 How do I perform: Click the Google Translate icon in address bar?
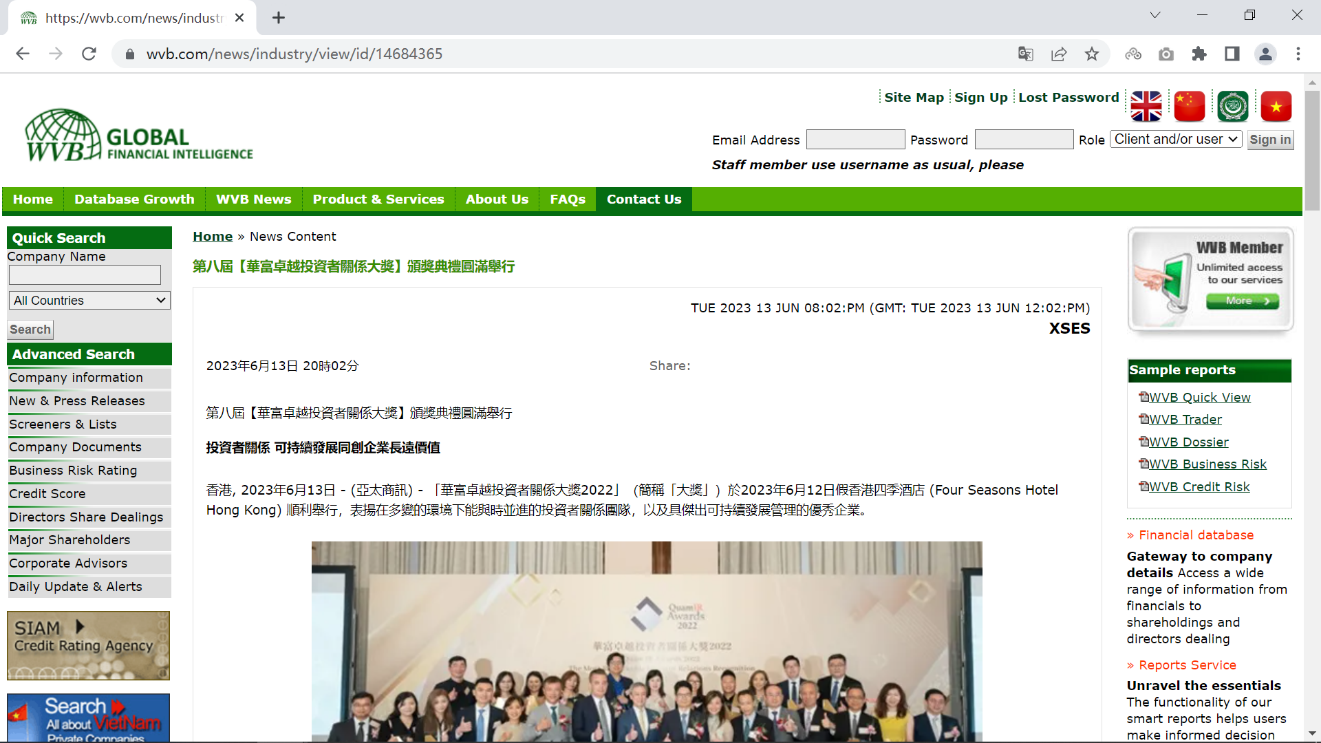(1026, 54)
